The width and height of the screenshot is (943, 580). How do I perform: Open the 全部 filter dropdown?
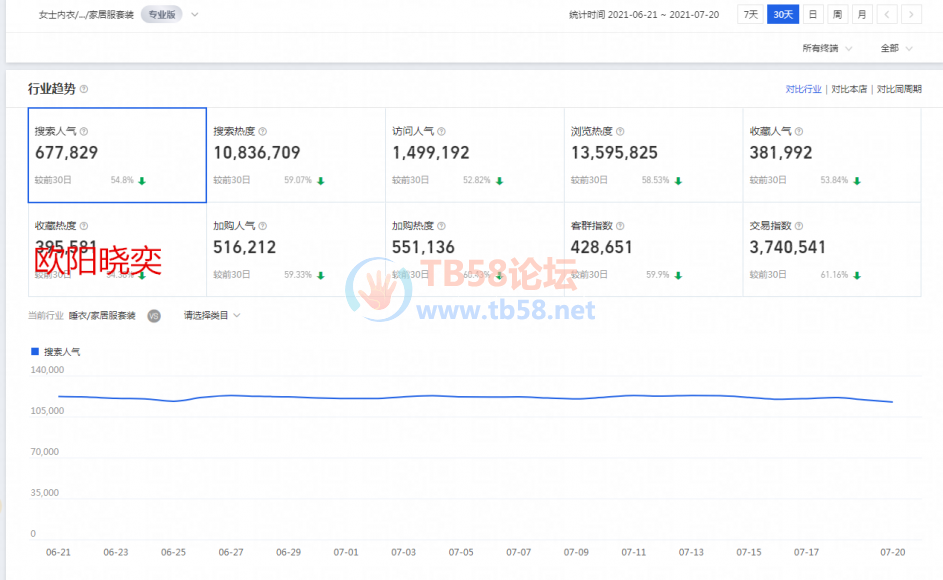click(x=895, y=48)
